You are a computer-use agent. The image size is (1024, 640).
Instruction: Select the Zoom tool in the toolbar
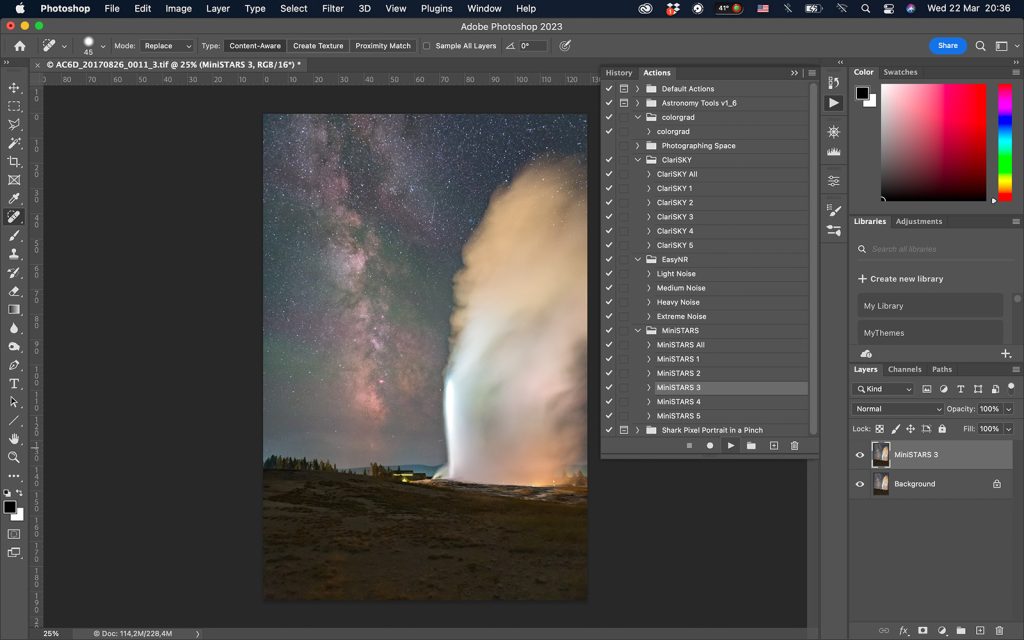[x=14, y=458]
